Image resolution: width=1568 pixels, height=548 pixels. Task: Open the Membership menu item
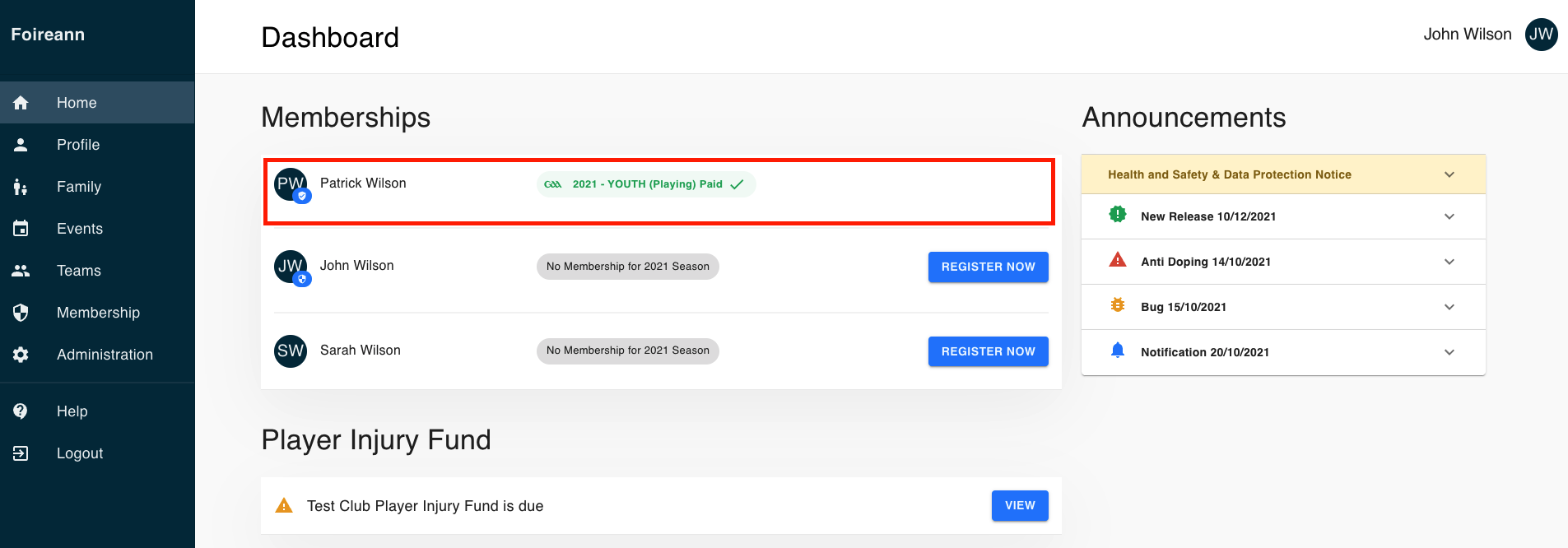pos(97,313)
